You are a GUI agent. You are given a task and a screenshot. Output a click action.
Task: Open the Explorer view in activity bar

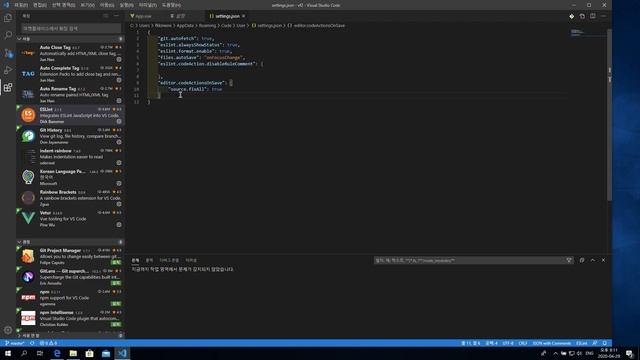[x=8, y=18]
